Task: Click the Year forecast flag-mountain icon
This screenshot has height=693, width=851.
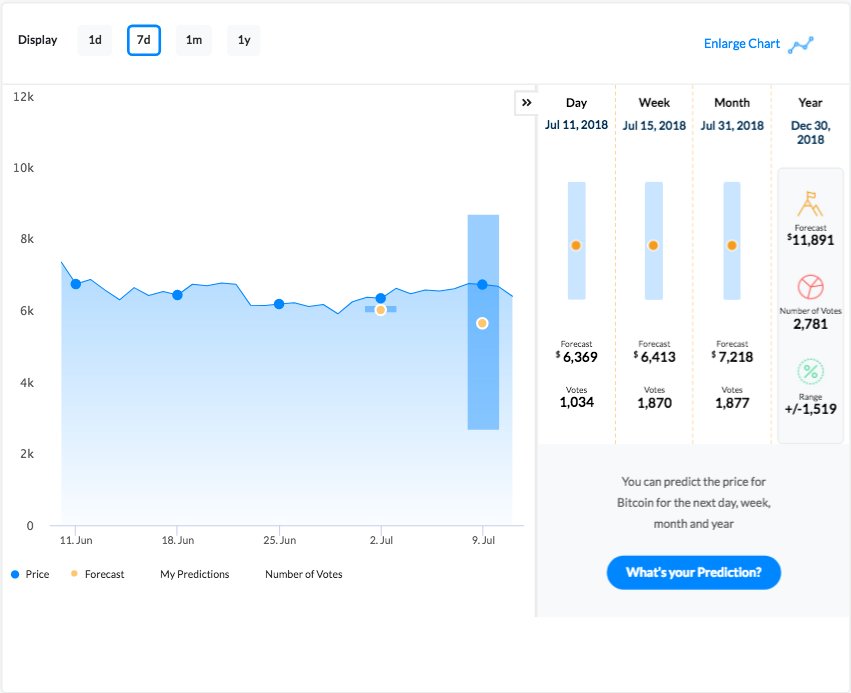Action: [x=810, y=205]
